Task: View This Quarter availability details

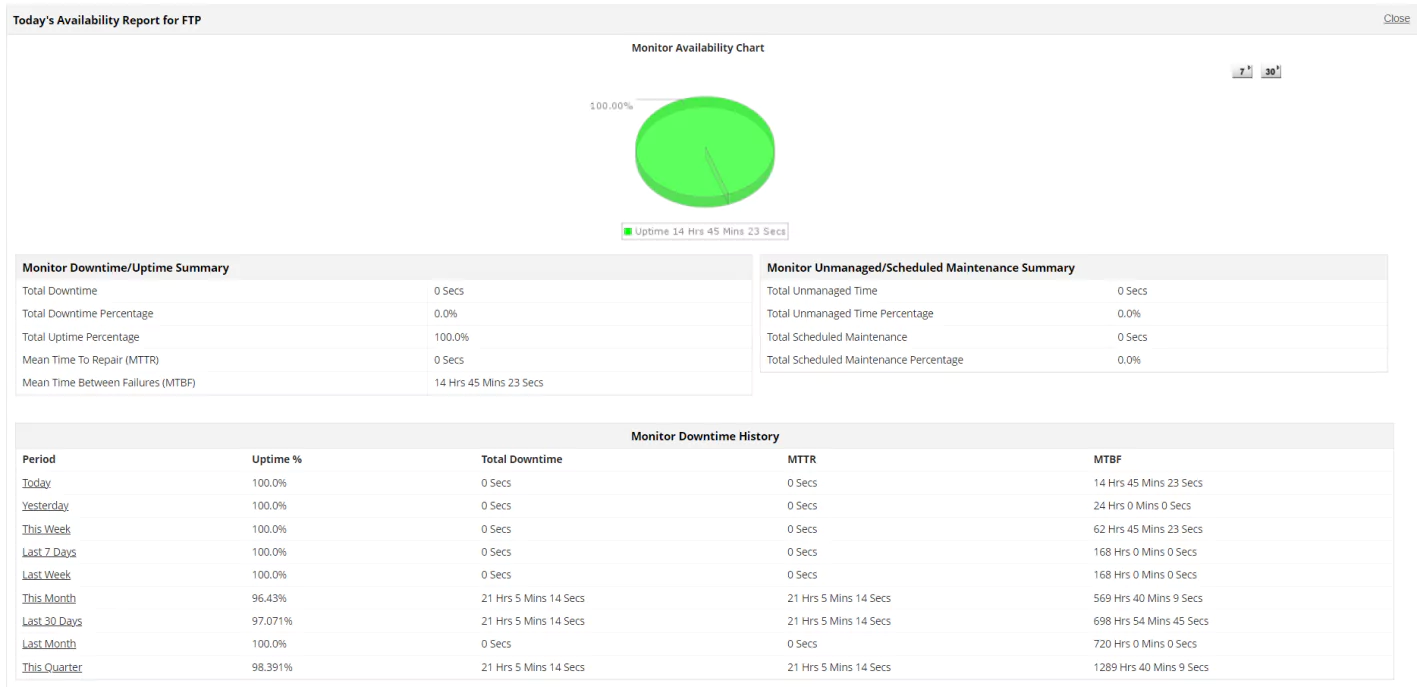Action: [52, 666]
